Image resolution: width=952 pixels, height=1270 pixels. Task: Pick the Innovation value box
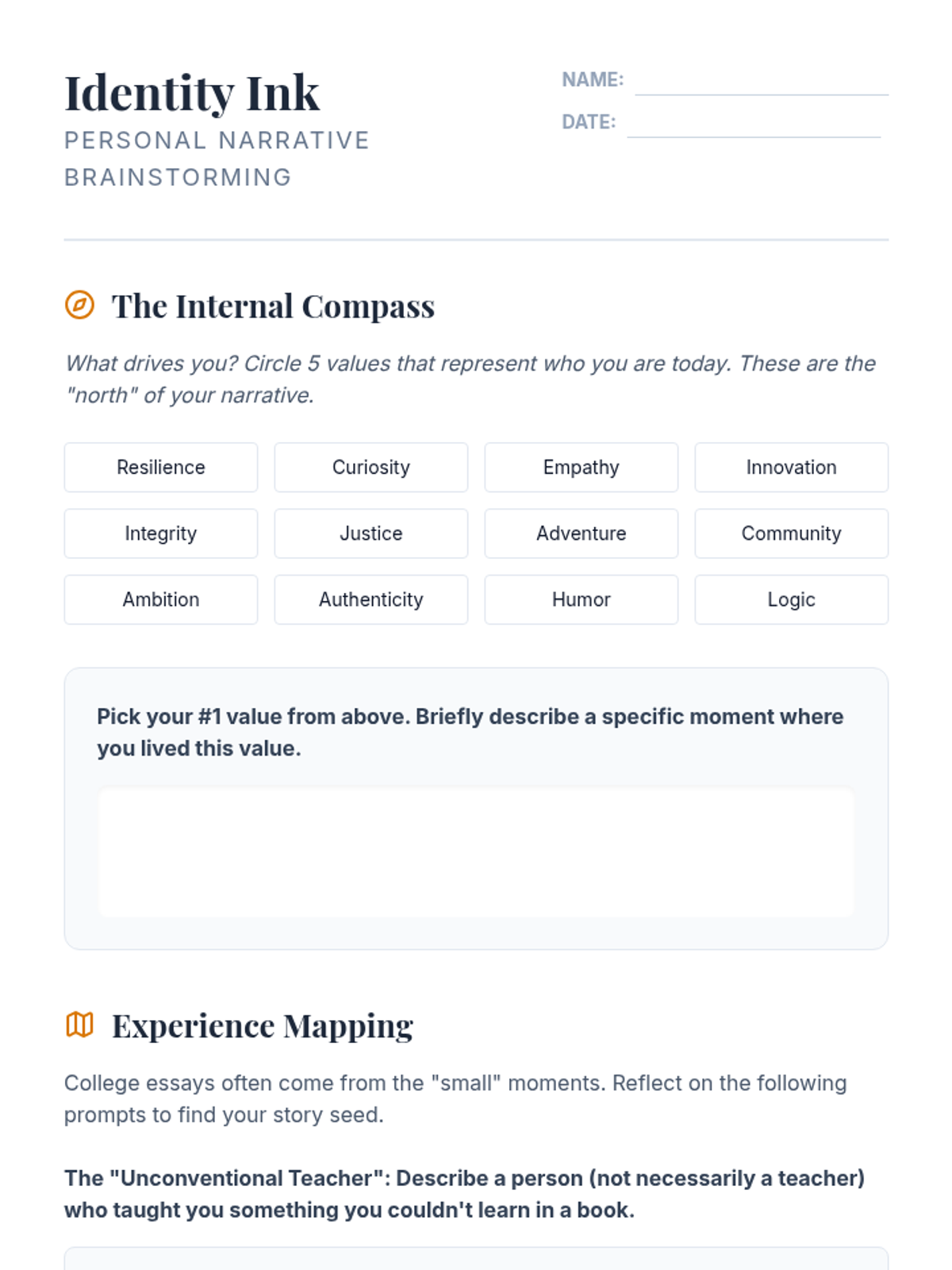[x=791, y=468]
